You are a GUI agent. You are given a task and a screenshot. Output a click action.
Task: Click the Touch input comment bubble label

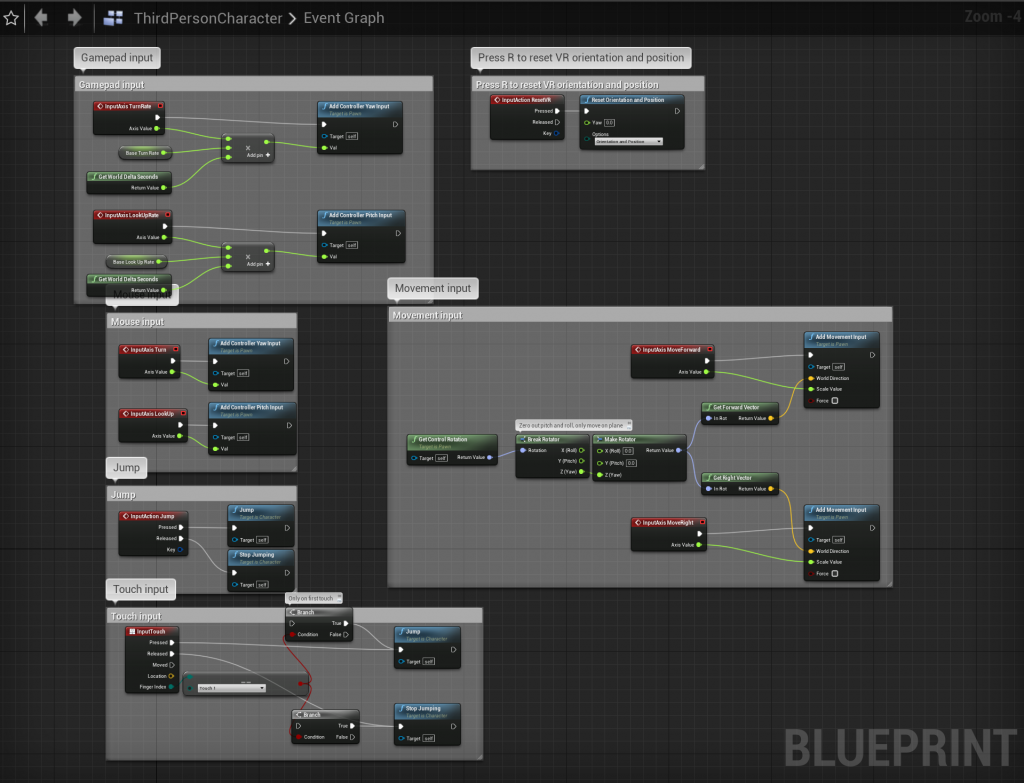[x=140, y=588]
